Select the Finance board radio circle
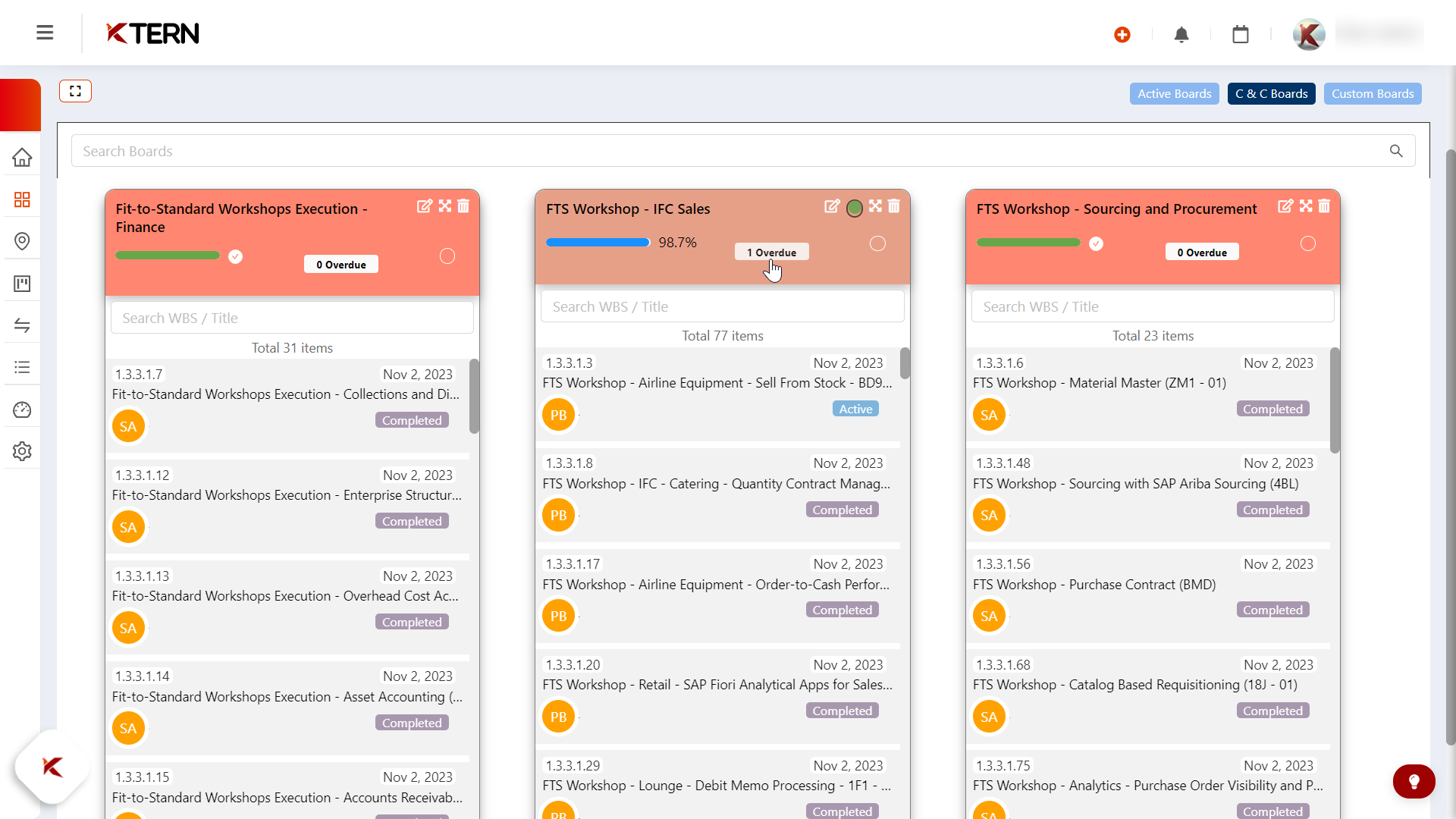1456x819 pixels. (447, 256)
